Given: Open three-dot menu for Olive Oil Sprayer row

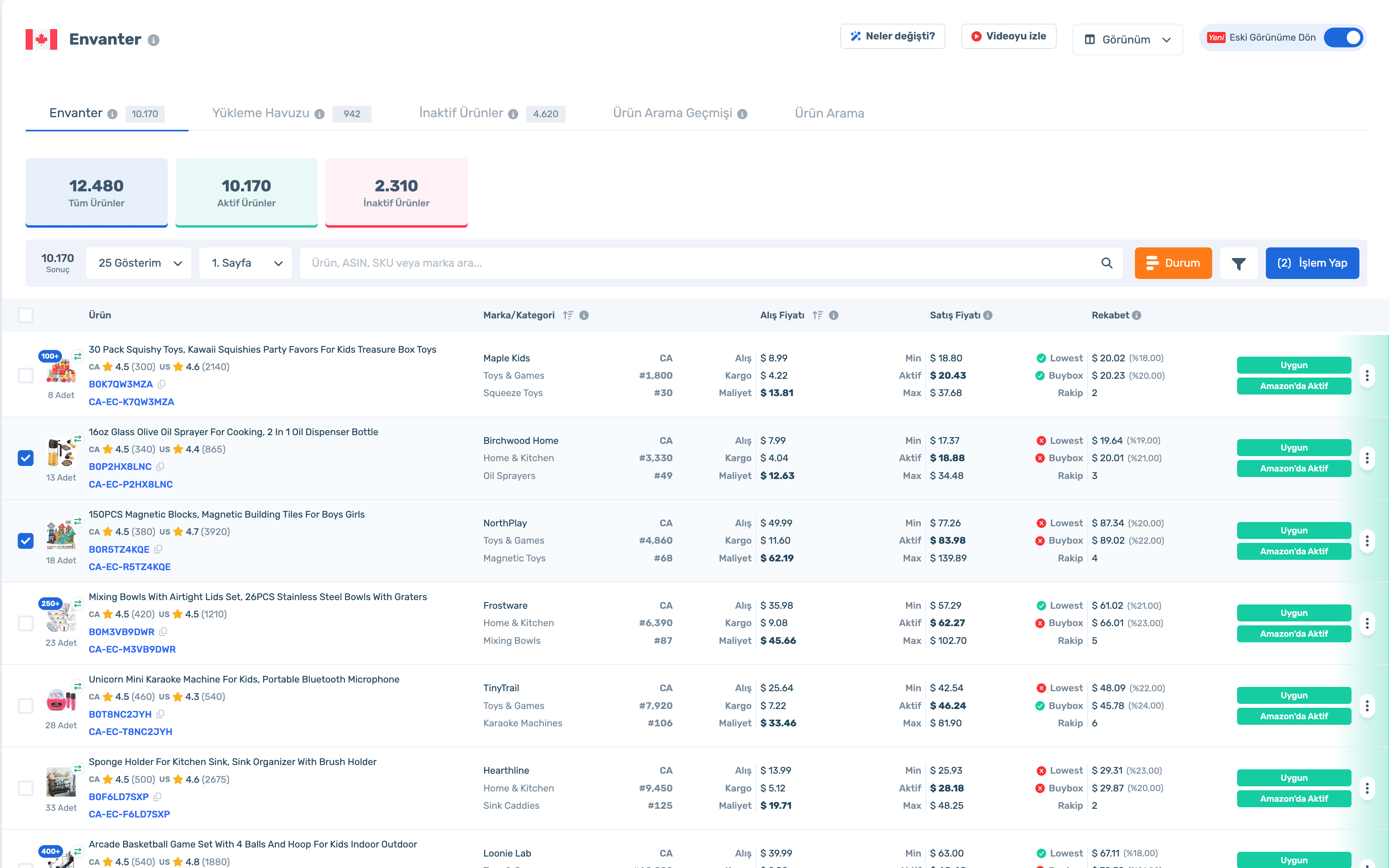Looking at the screenshot, I should pos(1367,458).
